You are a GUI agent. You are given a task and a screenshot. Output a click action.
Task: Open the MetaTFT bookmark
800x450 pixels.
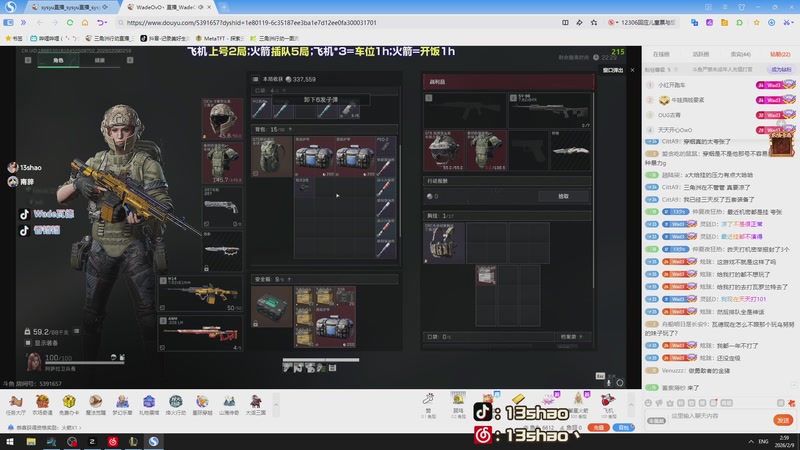[220, 38]
